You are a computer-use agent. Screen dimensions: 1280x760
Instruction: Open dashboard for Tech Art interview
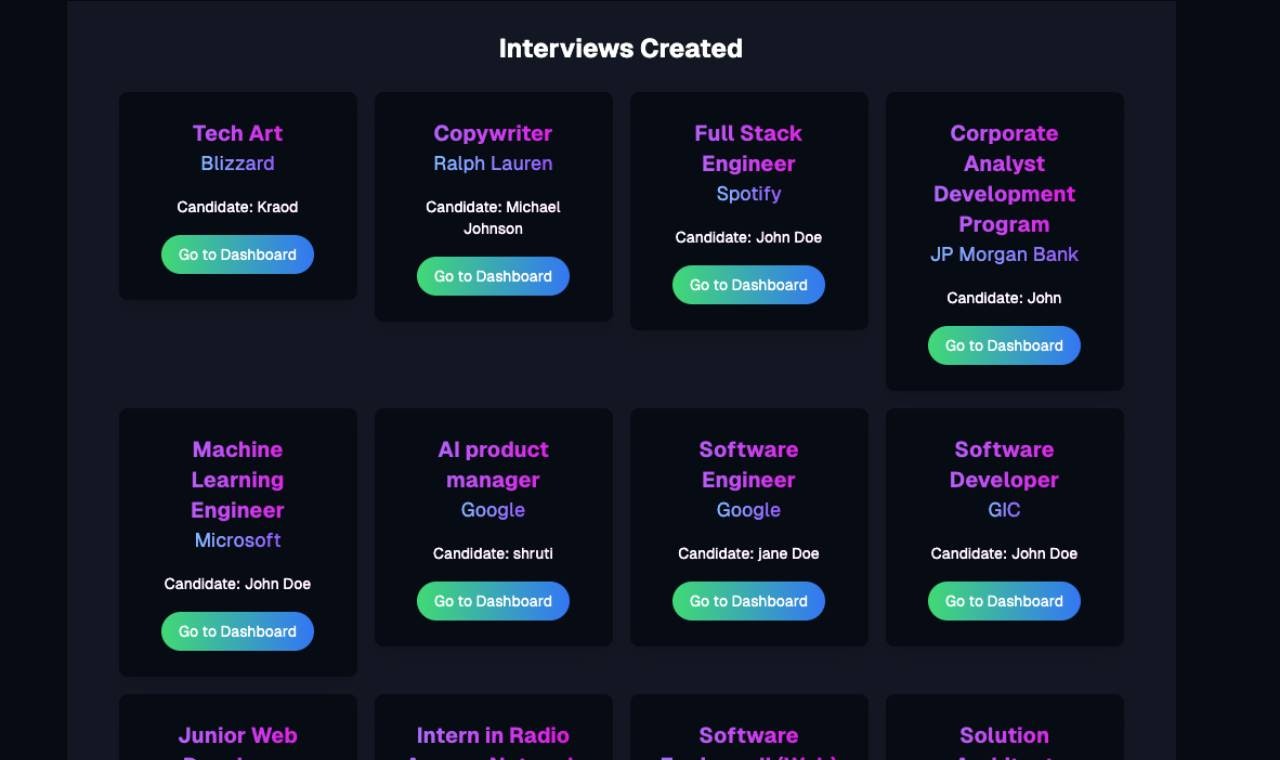[237, 254]
